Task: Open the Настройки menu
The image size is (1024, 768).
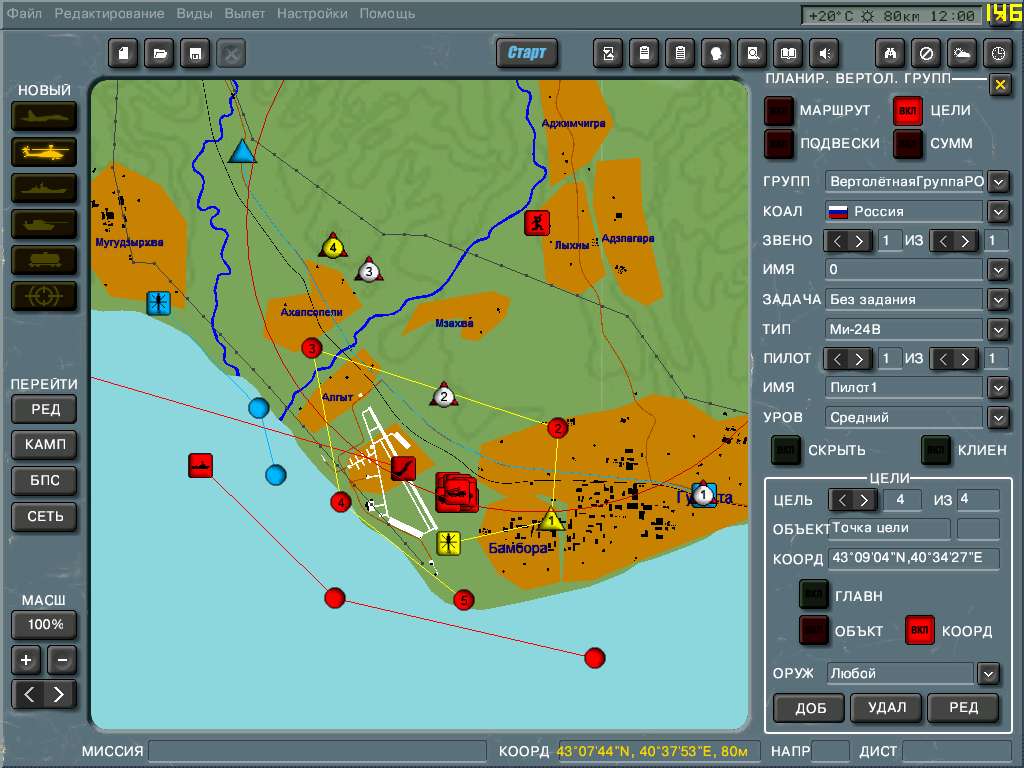Action: [x=312, y=13]
